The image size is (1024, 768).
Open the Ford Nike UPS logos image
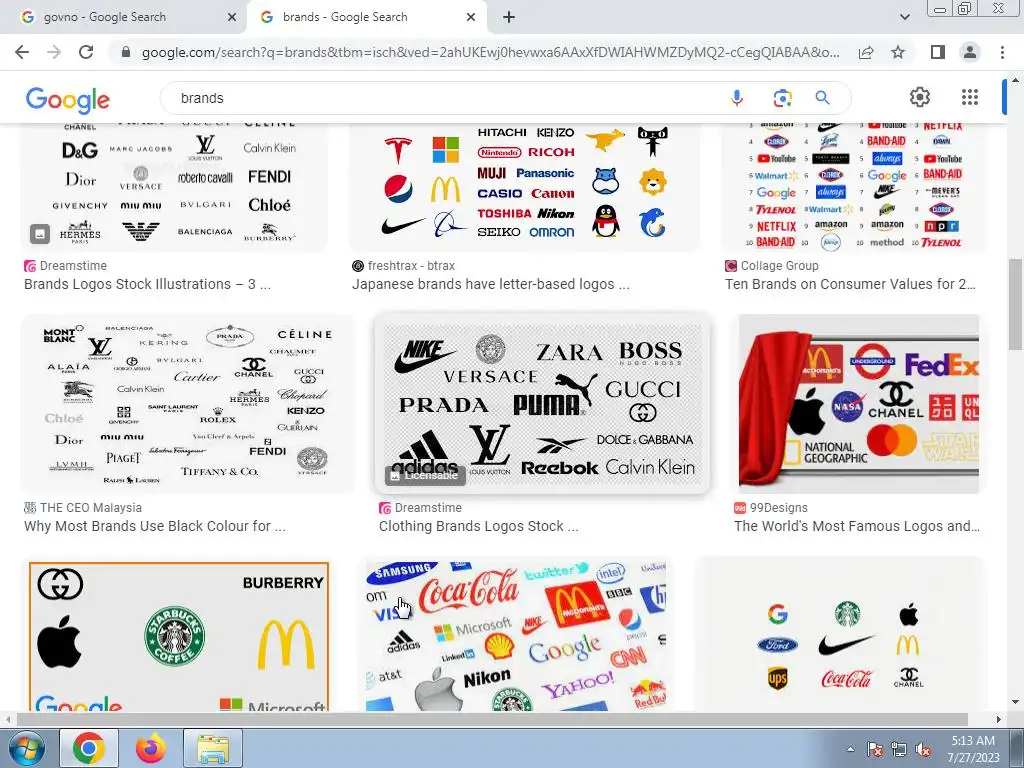pyautogui.click(x=839, y=634)
